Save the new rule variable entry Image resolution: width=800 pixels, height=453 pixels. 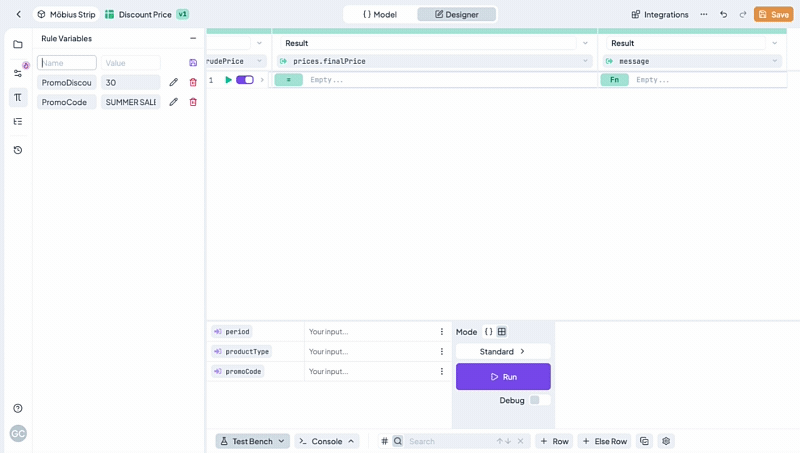193,63
